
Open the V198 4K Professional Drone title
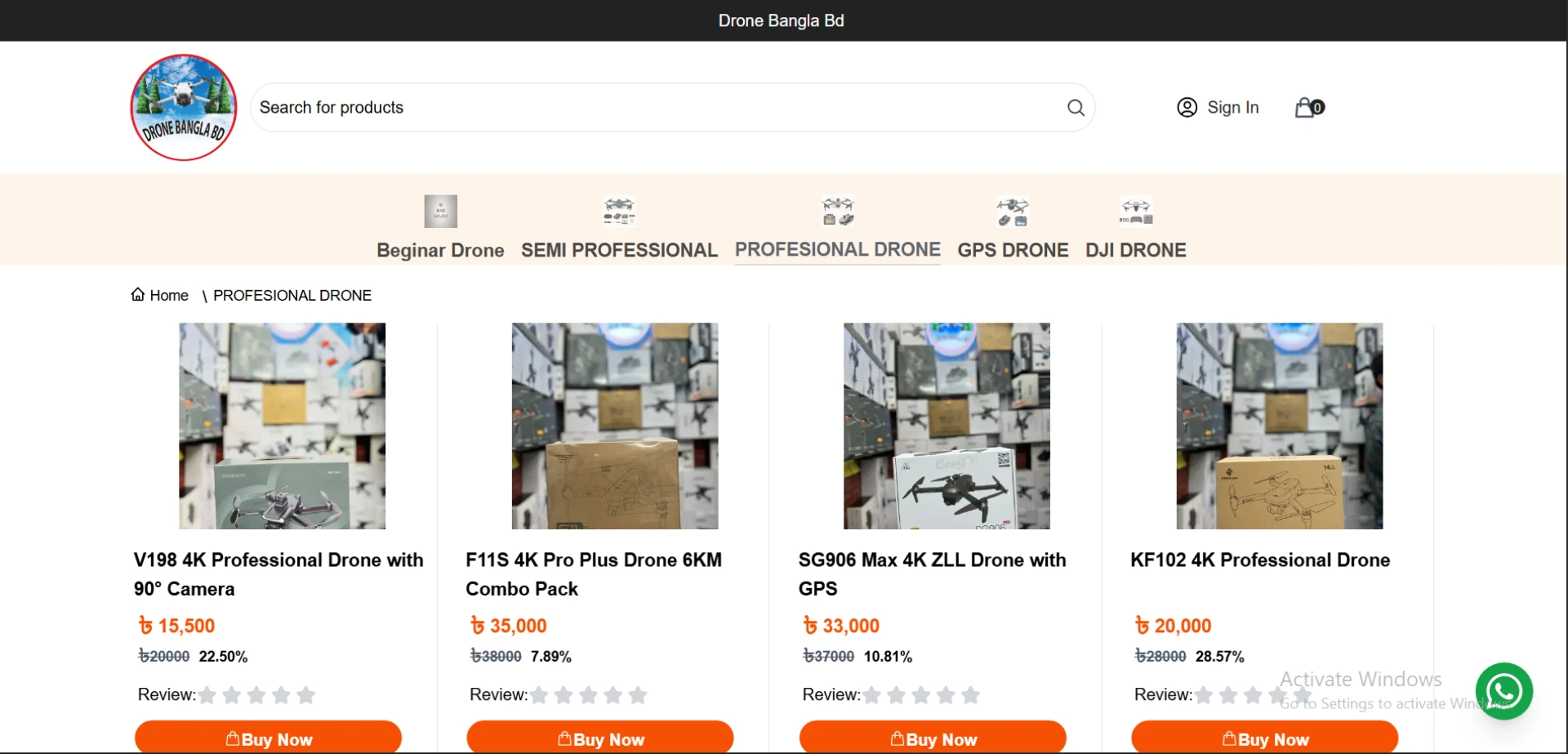click(278, 574)
